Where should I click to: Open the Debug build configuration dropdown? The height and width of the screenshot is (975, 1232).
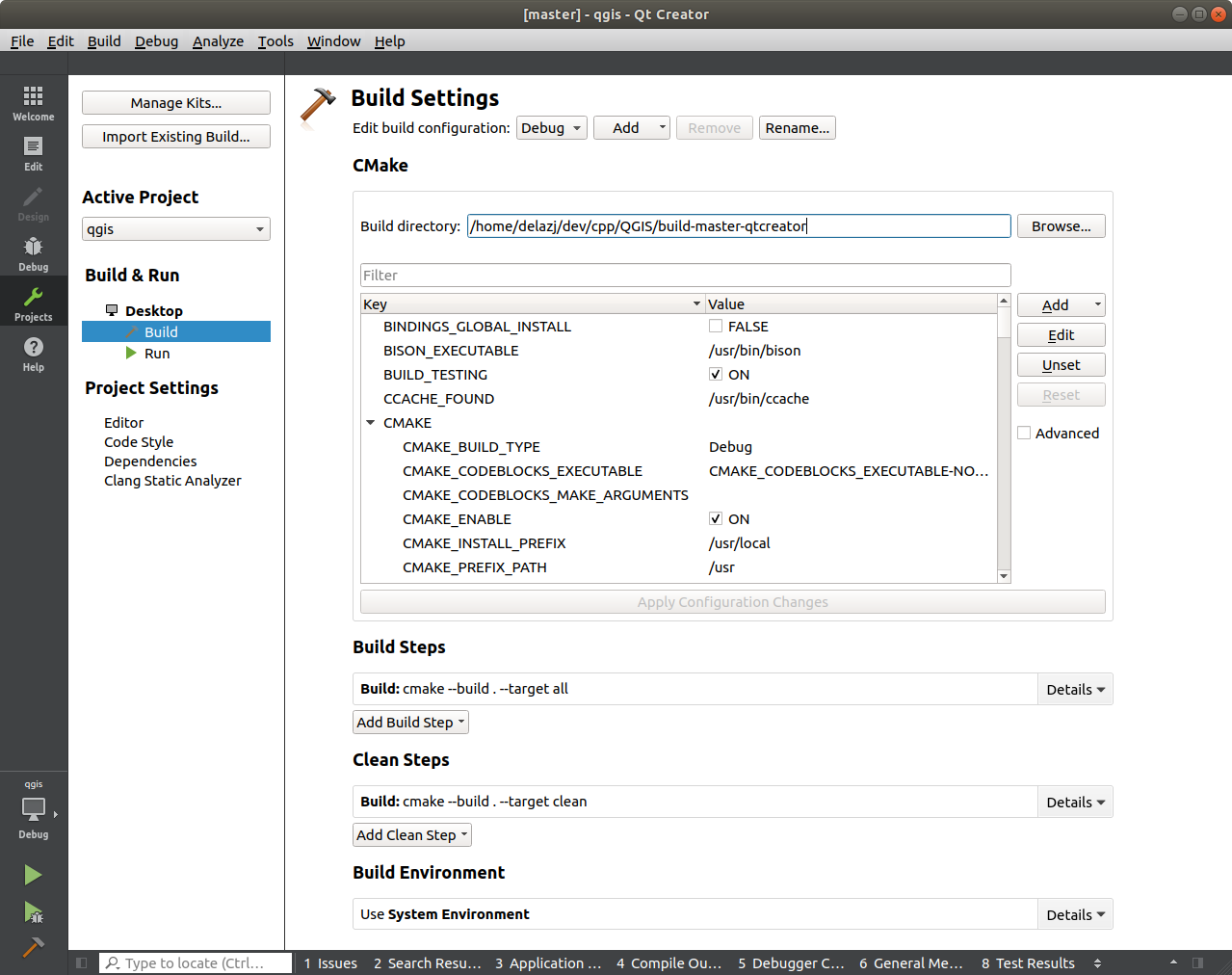coord(552,128)
